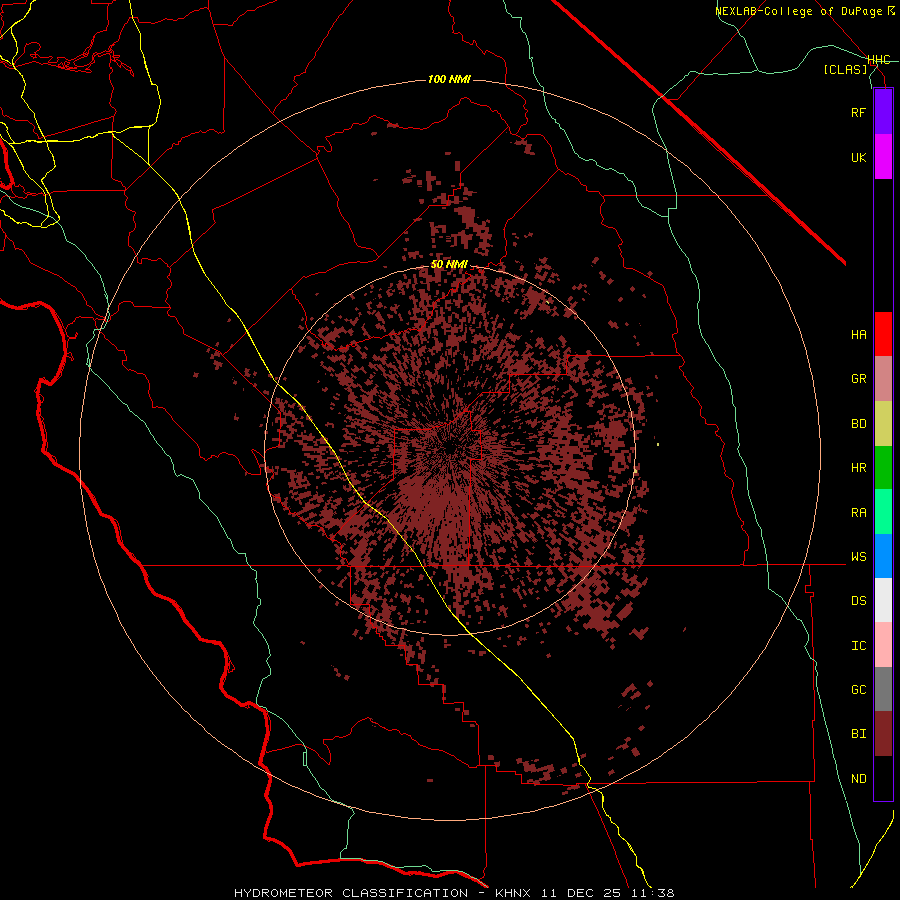Click the UK magenta legend color block
The image size is (900, 900).
pyautogui.click(x=883, y=157)
